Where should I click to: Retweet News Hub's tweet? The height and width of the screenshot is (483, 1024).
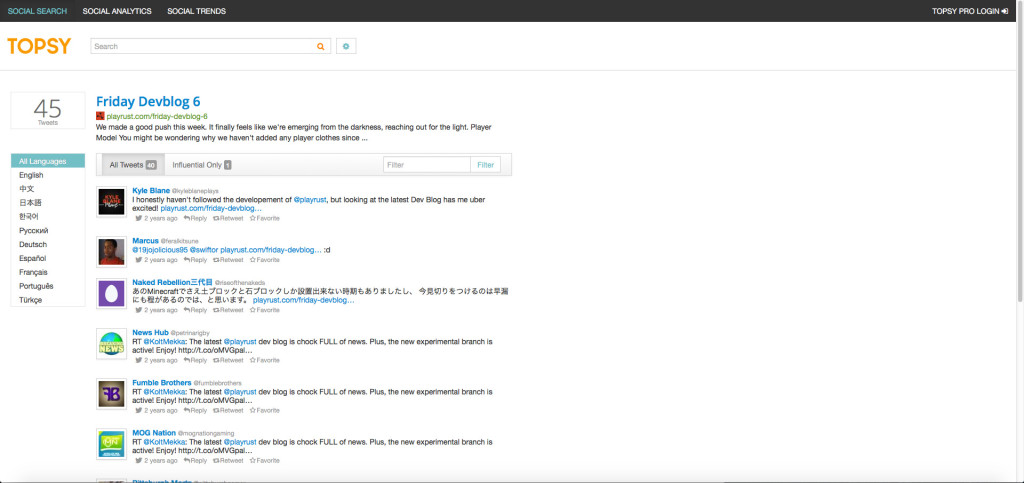[x=228, y=360]
